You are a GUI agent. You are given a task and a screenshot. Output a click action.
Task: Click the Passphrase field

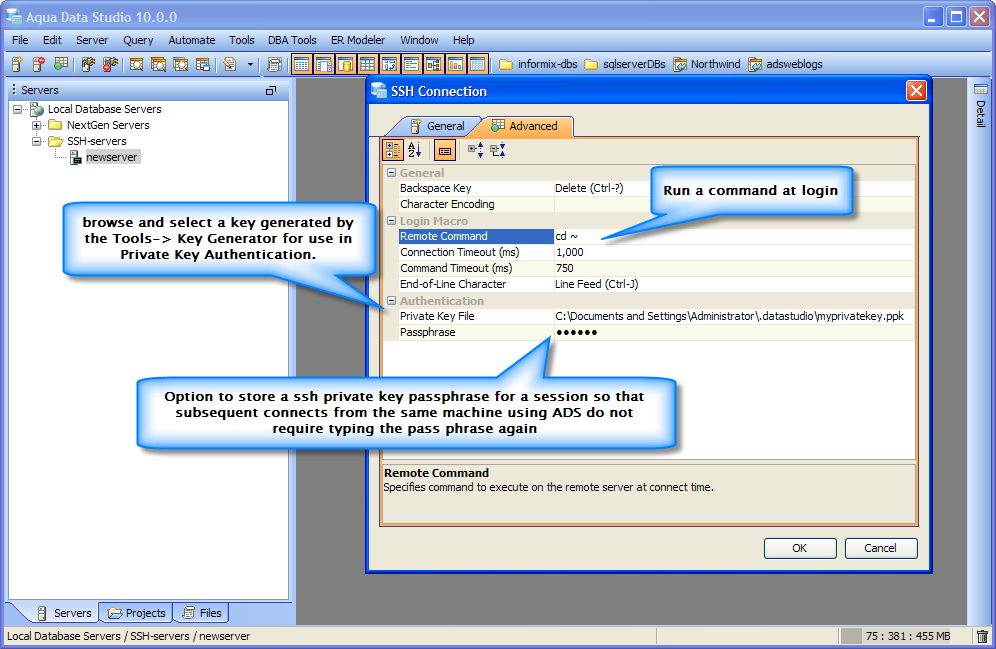point(734,332)
